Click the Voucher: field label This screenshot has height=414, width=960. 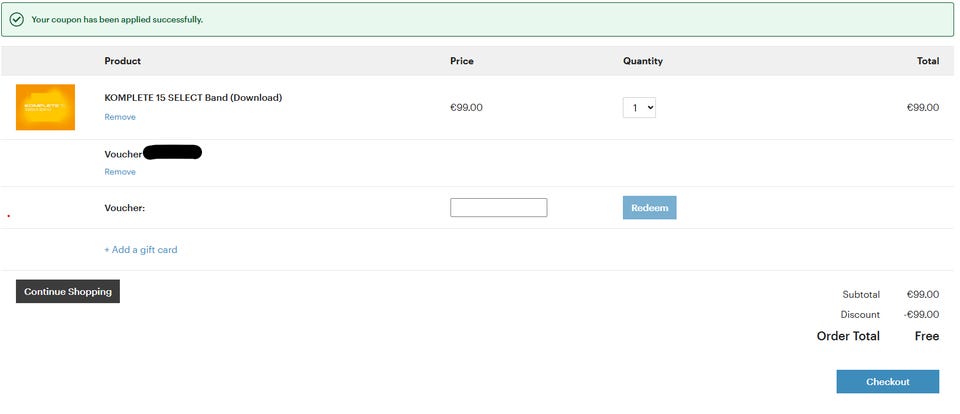[124, 208]
